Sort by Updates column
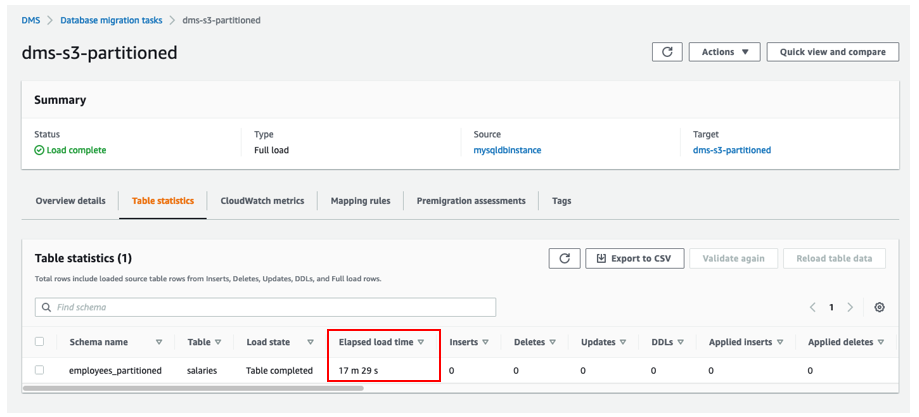The height and width of the screenshot is (417, 919). 622,342
